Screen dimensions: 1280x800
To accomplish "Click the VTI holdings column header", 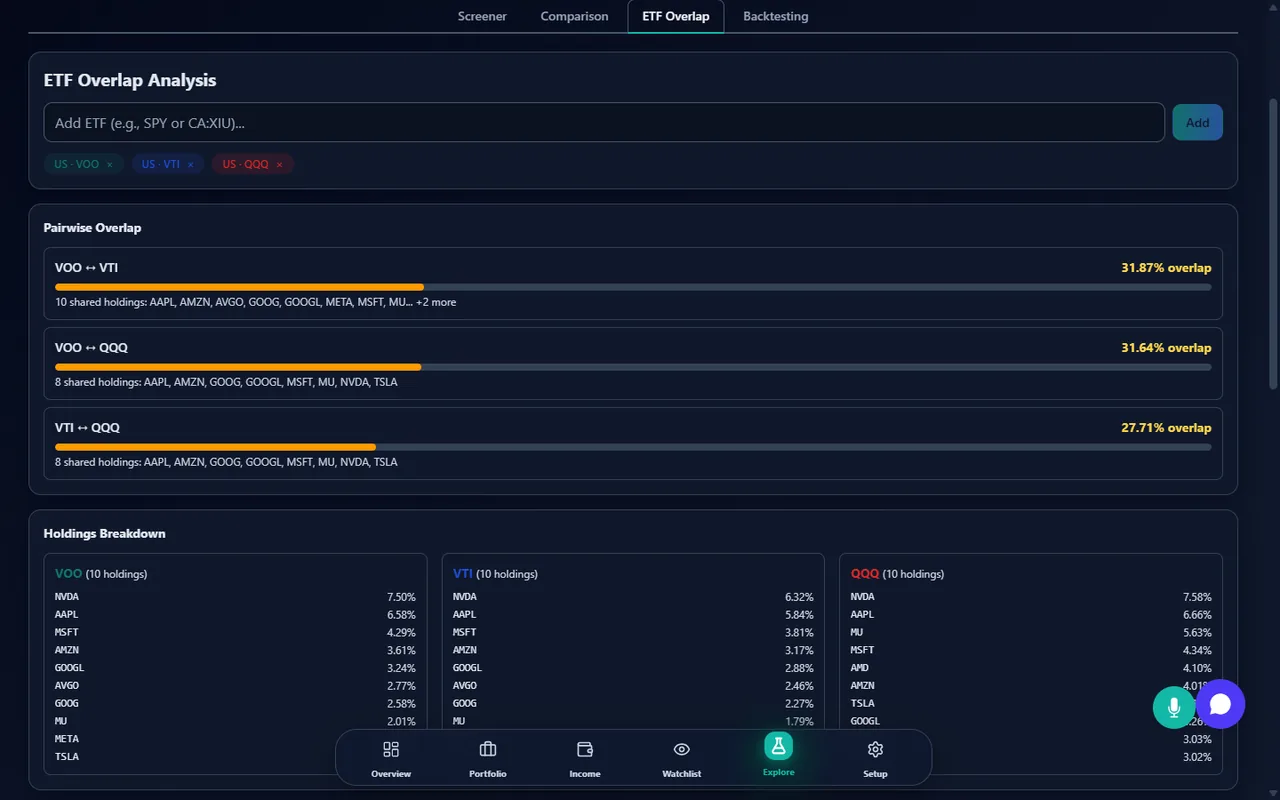I will pos(495,574).
